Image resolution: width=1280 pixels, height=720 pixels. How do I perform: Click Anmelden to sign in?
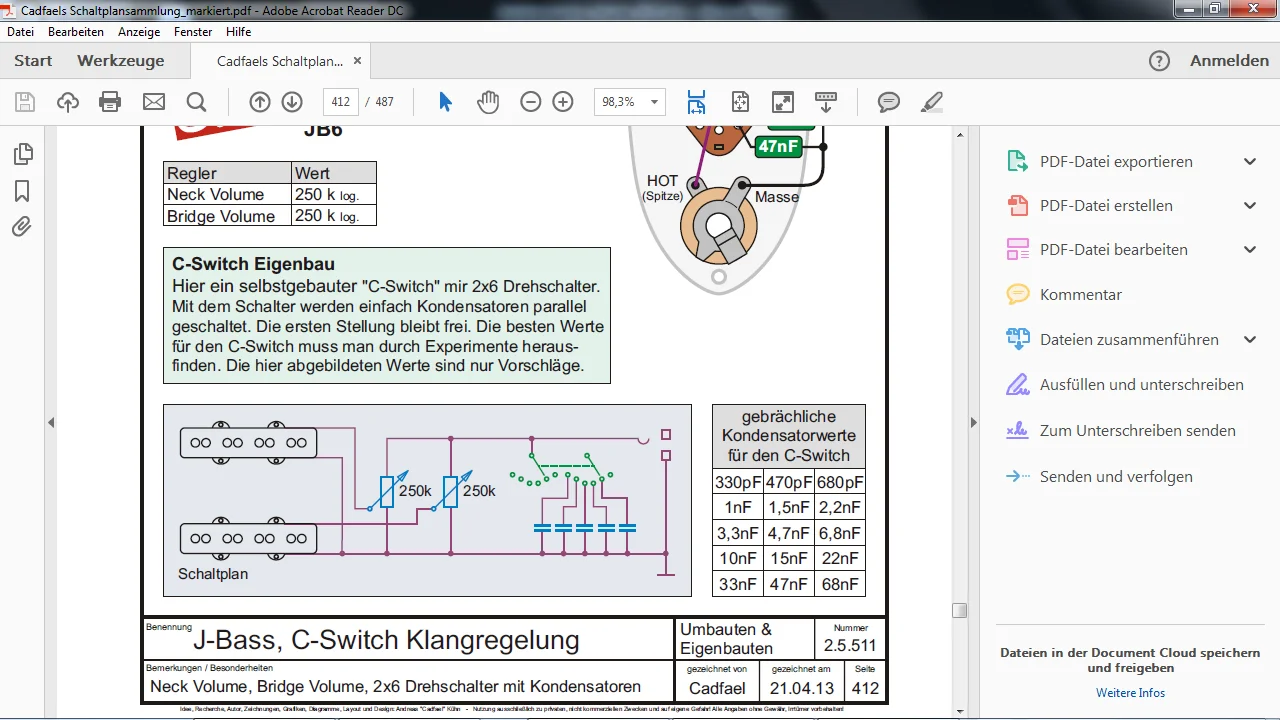tap(1229, 61)
